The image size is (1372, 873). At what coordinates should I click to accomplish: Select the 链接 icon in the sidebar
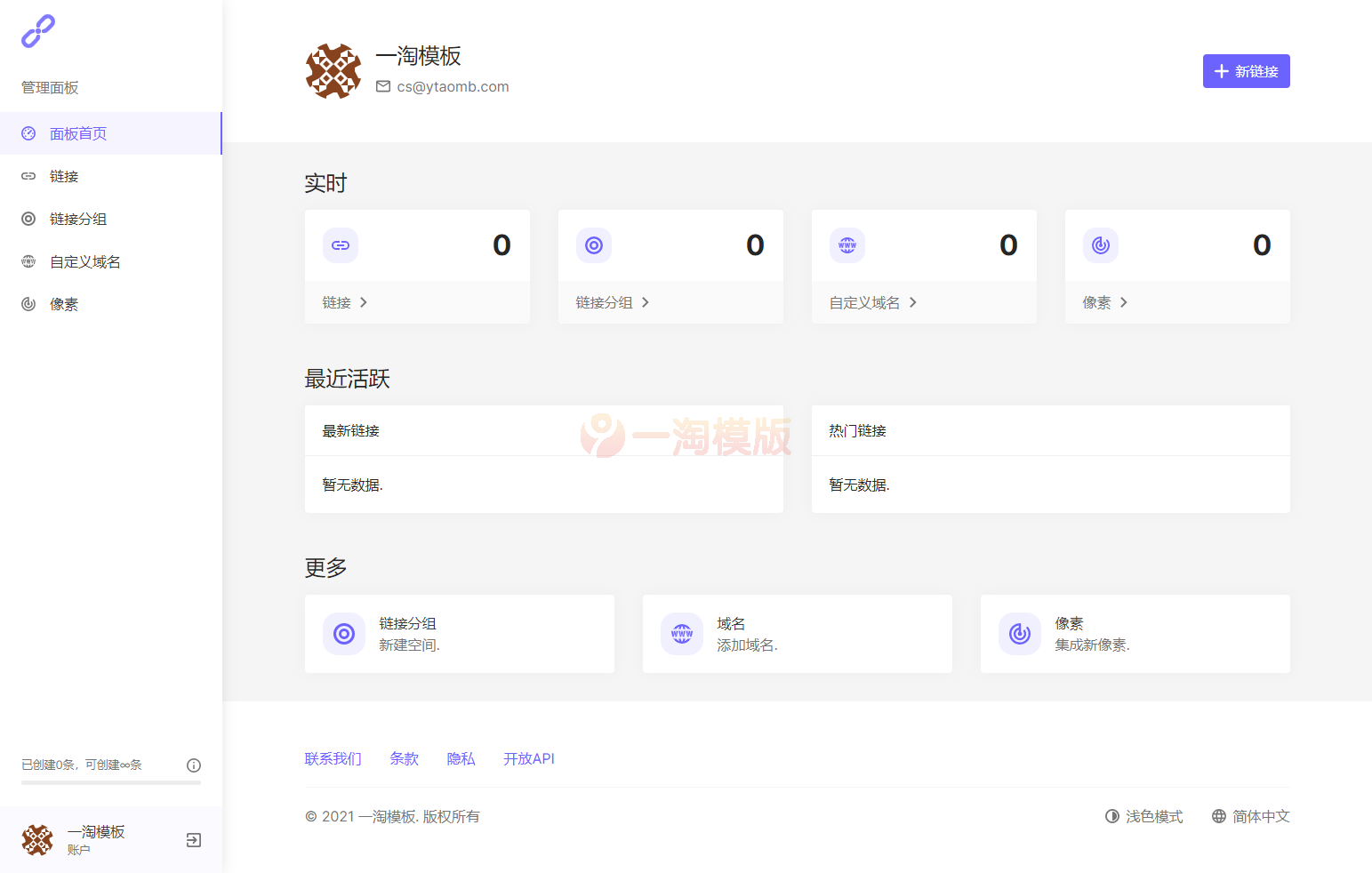tap(28, 175)
